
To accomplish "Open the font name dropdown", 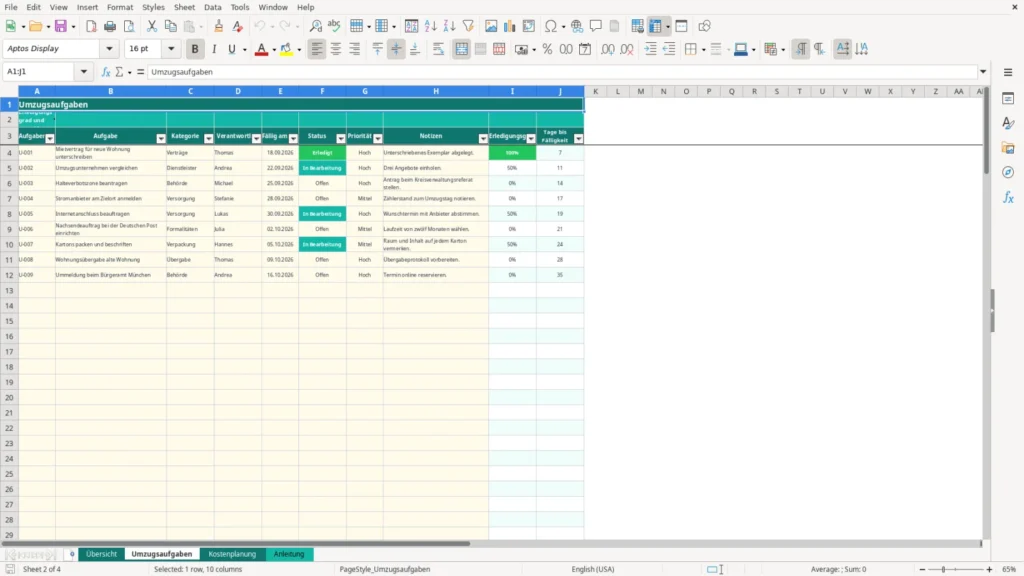I will tap(109, 48).
